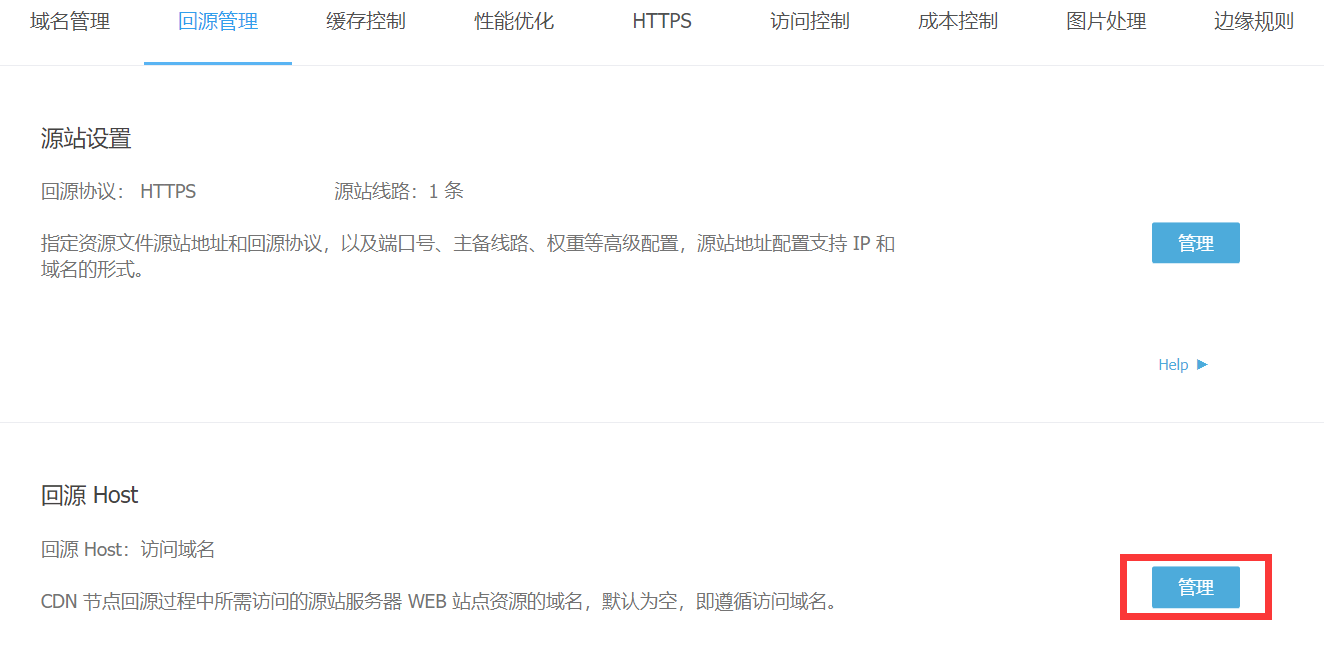
Task: Select the 回源管理 tab
Action: click(218, 22)
